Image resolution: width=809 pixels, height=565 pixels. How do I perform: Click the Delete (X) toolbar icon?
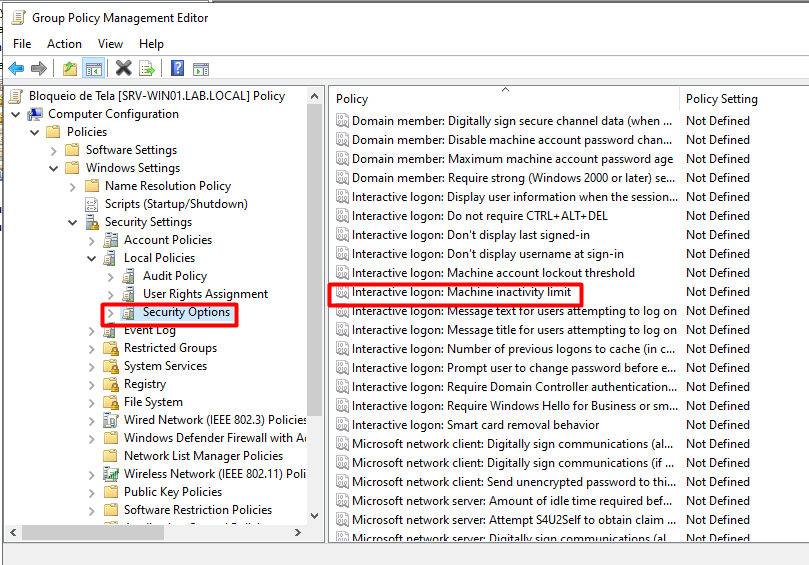tap(123, 69)
